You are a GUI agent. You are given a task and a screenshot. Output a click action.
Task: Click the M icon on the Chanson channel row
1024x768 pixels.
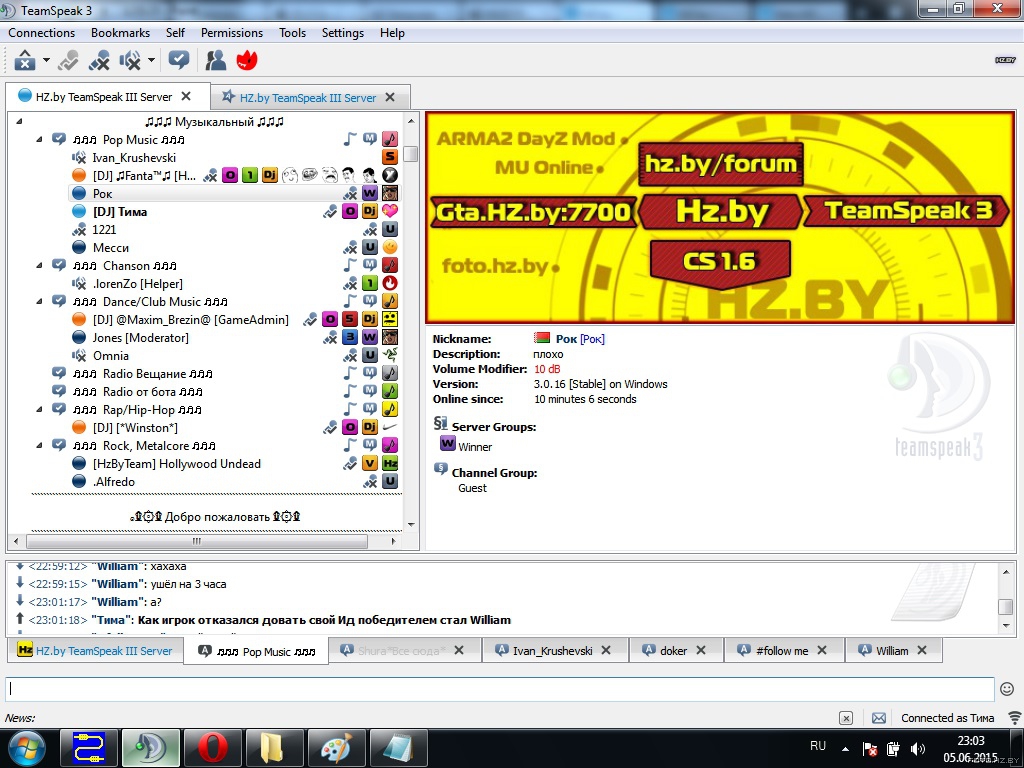(x=370, y=265)
